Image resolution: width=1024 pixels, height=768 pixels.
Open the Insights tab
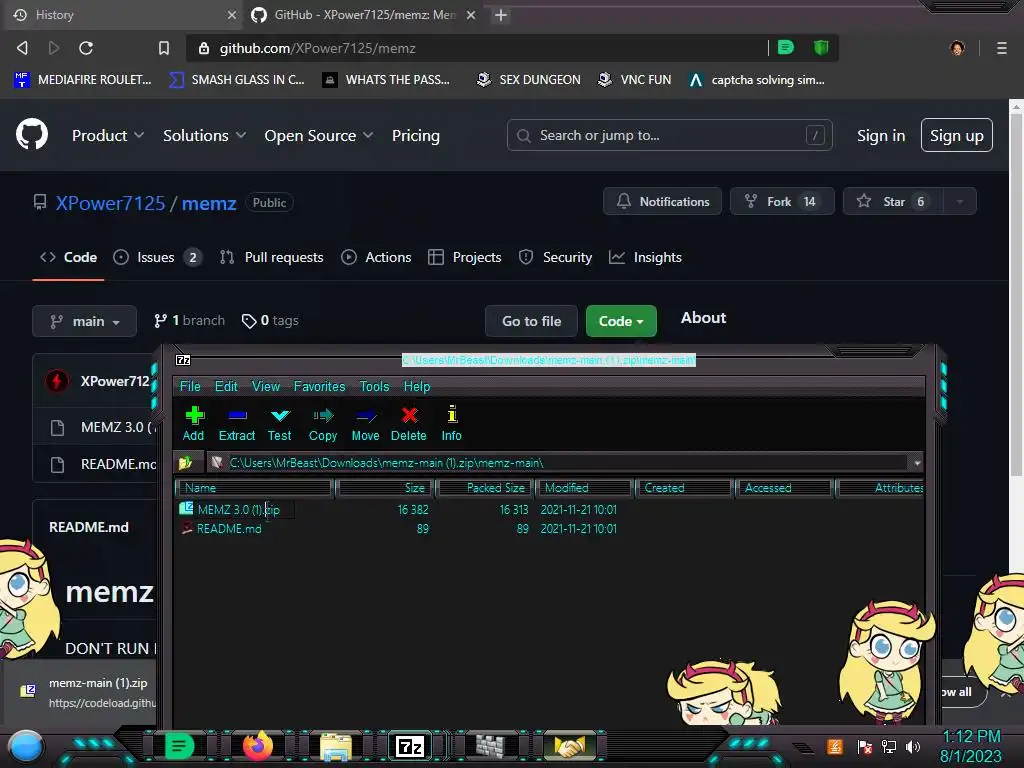645,257
